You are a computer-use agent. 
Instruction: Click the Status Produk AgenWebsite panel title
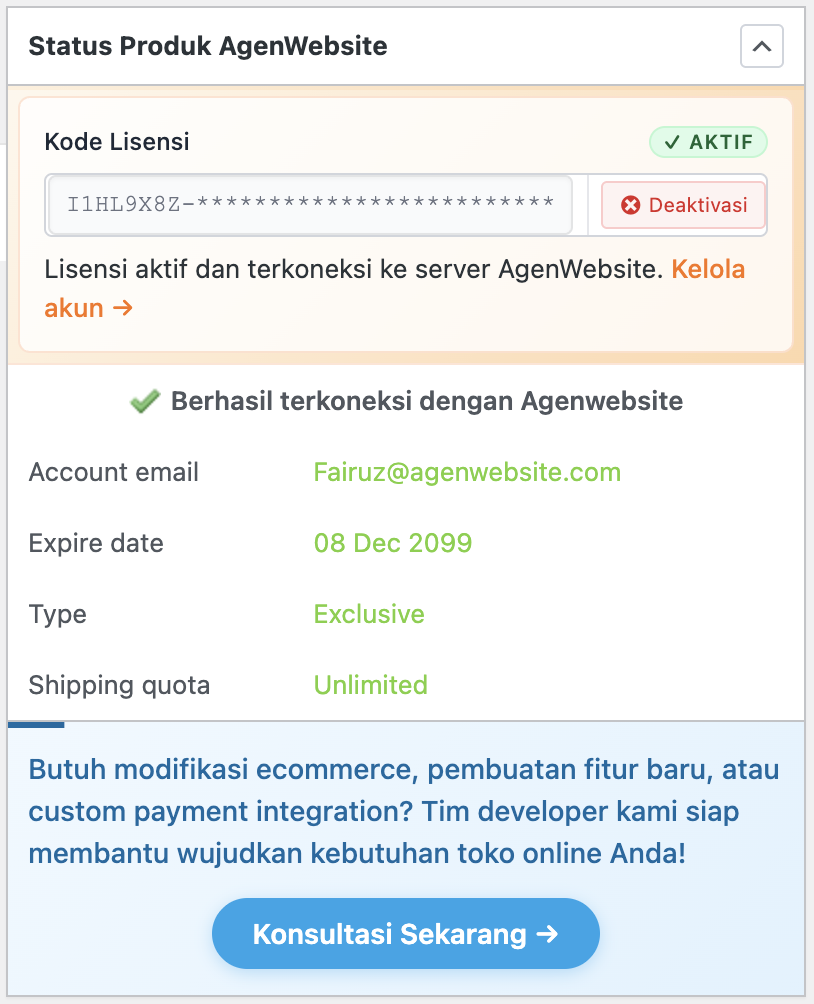[x=208, y=46]
